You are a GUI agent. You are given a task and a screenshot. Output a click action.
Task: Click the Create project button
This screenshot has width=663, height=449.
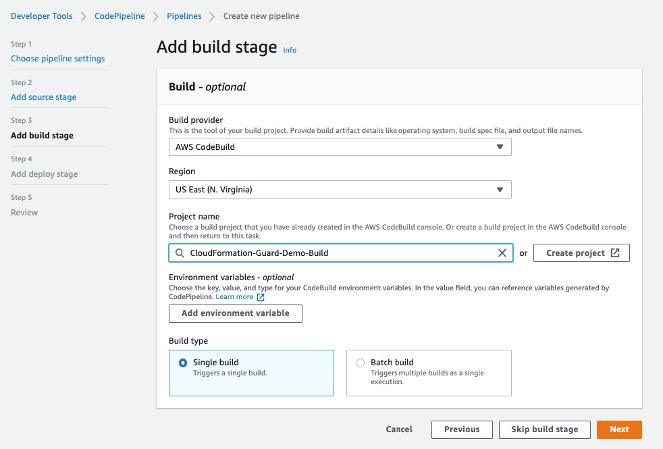point(581,253)
